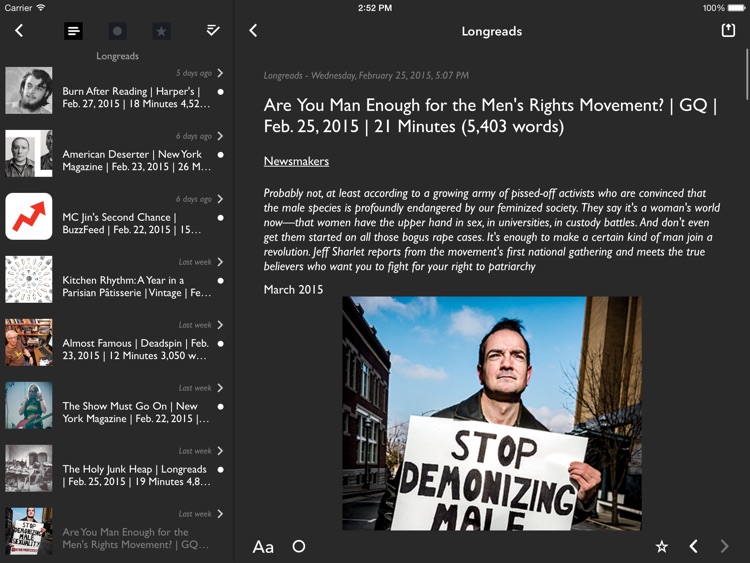This screenshot has height=563, width=750.
Task: Mark all articles as read with the checklist icon
Action: click(213, 31)
